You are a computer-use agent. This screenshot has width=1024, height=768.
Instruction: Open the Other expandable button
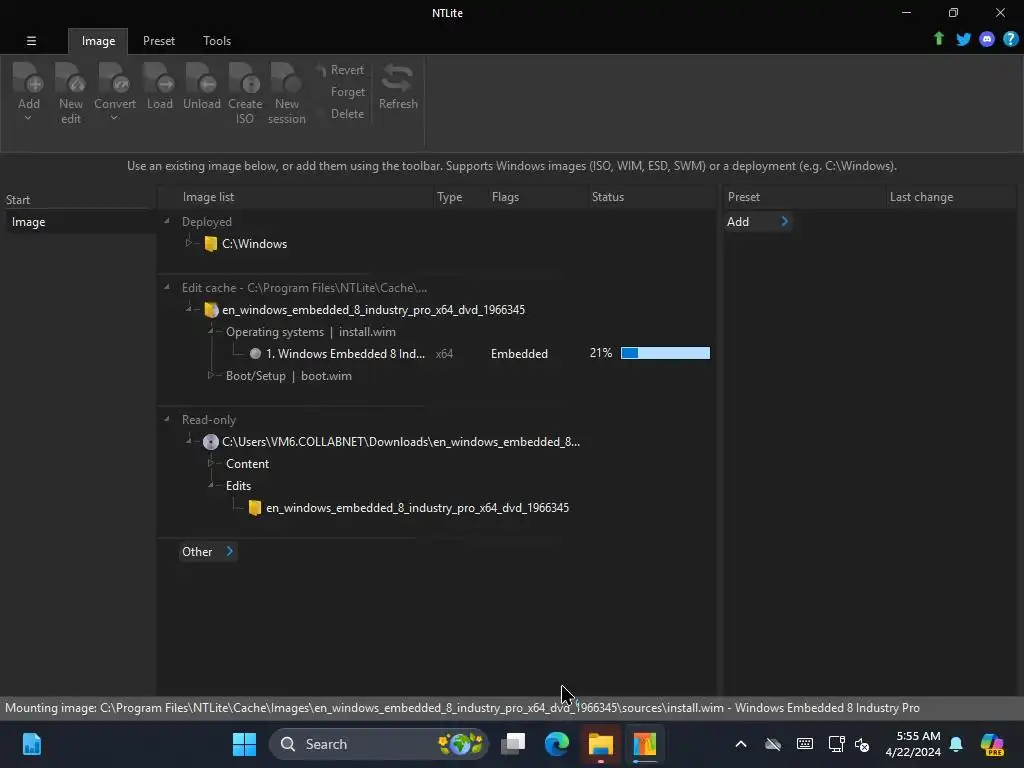coord(207,552)
